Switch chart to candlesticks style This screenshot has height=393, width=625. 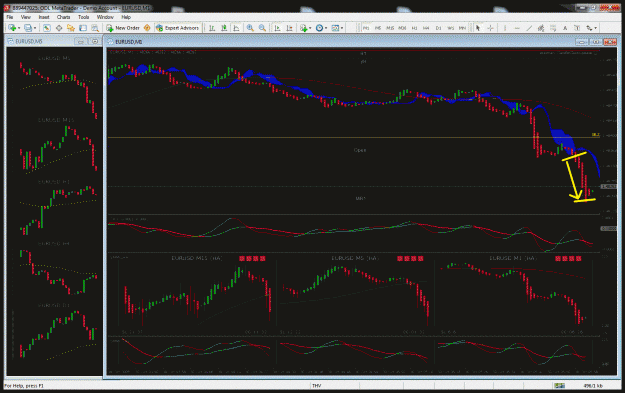coord(224,28)
